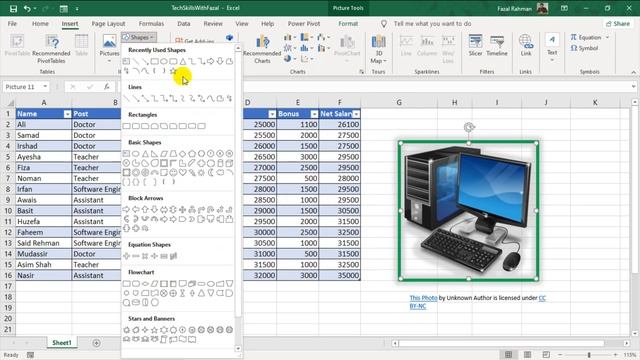Viewport: 640px width, 360px height.
Task: Select the first rectangle in Rectangles section
Action: click(126, 126)
